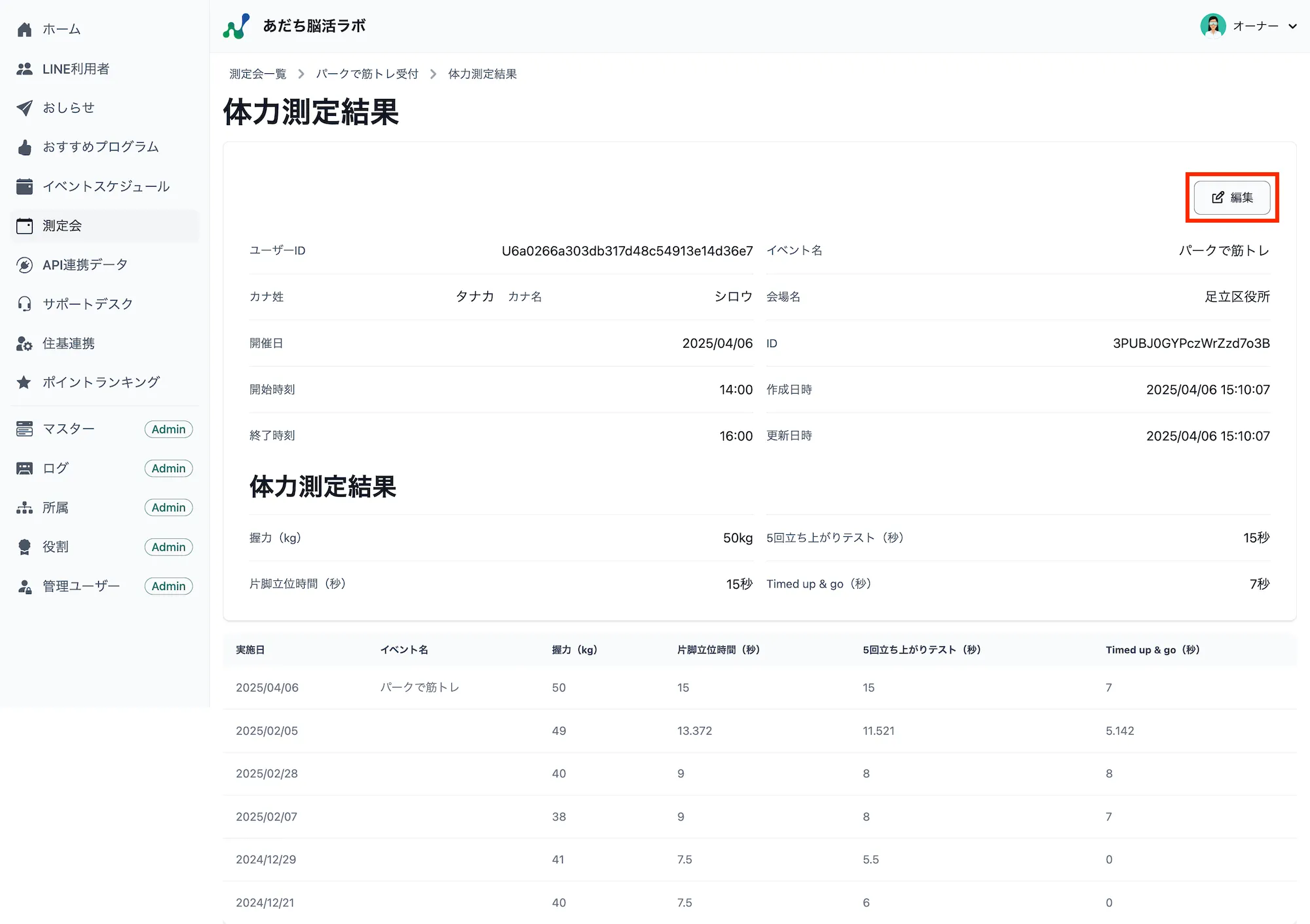
Task: Click the API連携データ circular icon
Action: click(x=24, y=265)
